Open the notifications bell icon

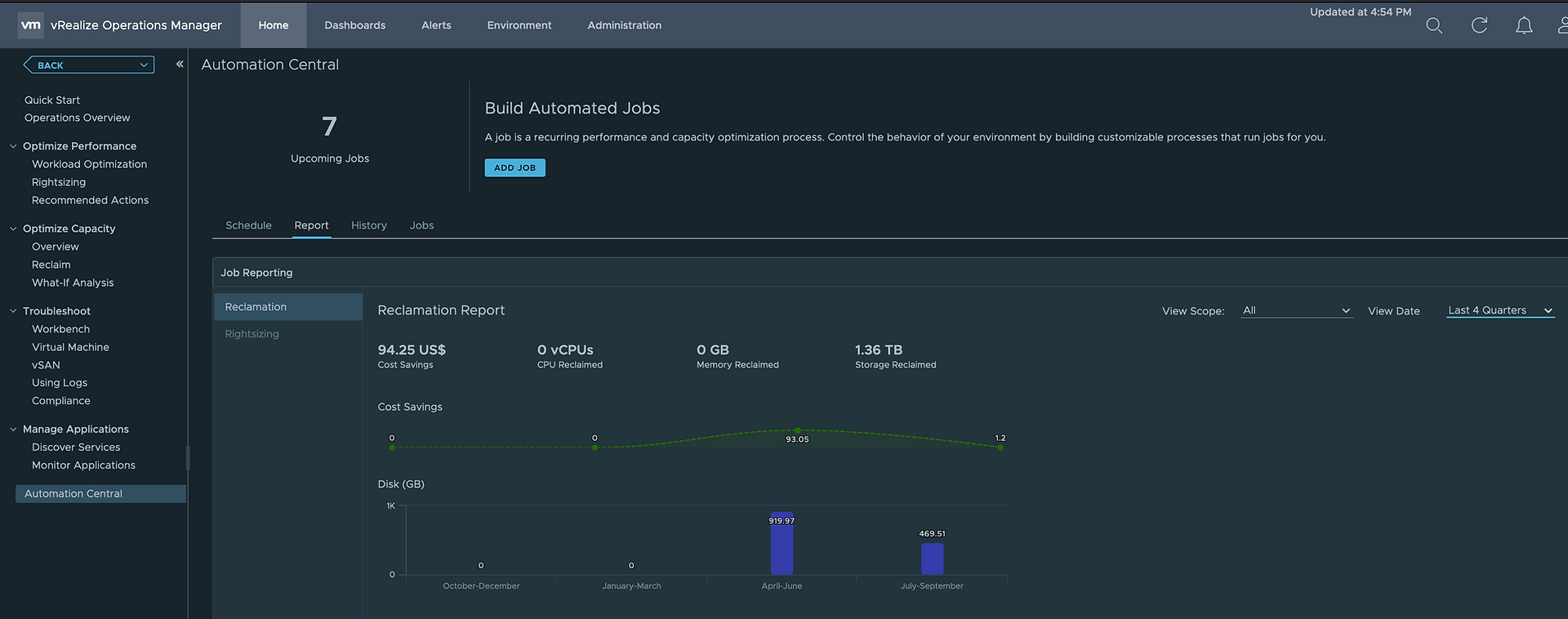pos(1524,25)
